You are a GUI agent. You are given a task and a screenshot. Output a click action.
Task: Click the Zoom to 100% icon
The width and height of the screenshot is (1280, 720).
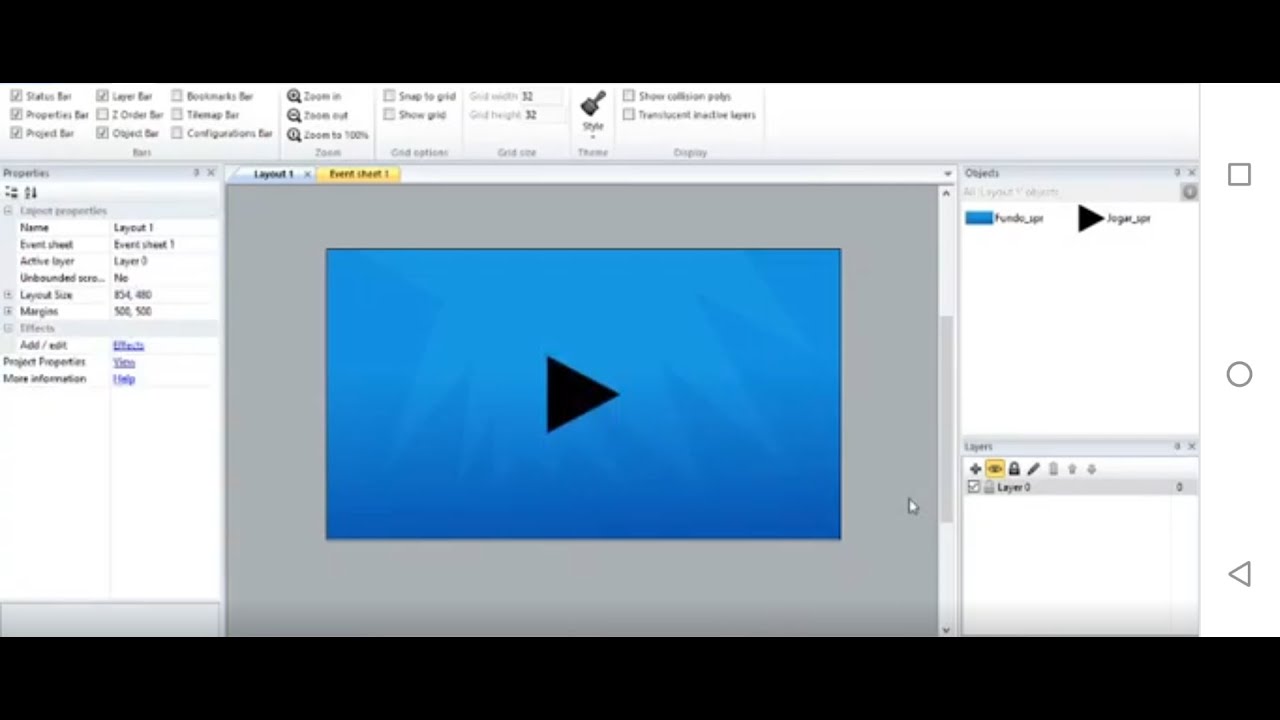click(294, 134)
